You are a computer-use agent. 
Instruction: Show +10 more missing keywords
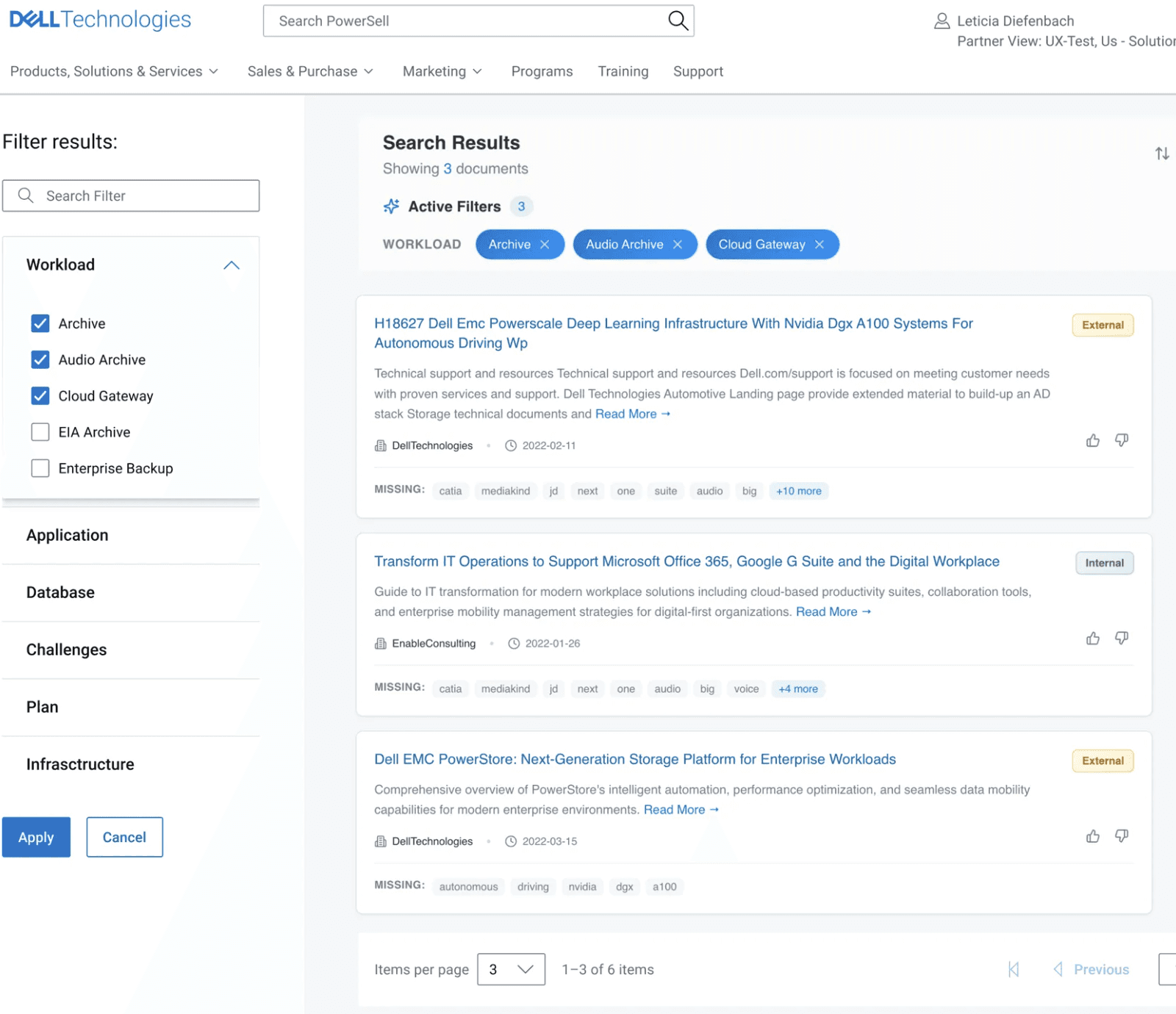tap(799, 491)
